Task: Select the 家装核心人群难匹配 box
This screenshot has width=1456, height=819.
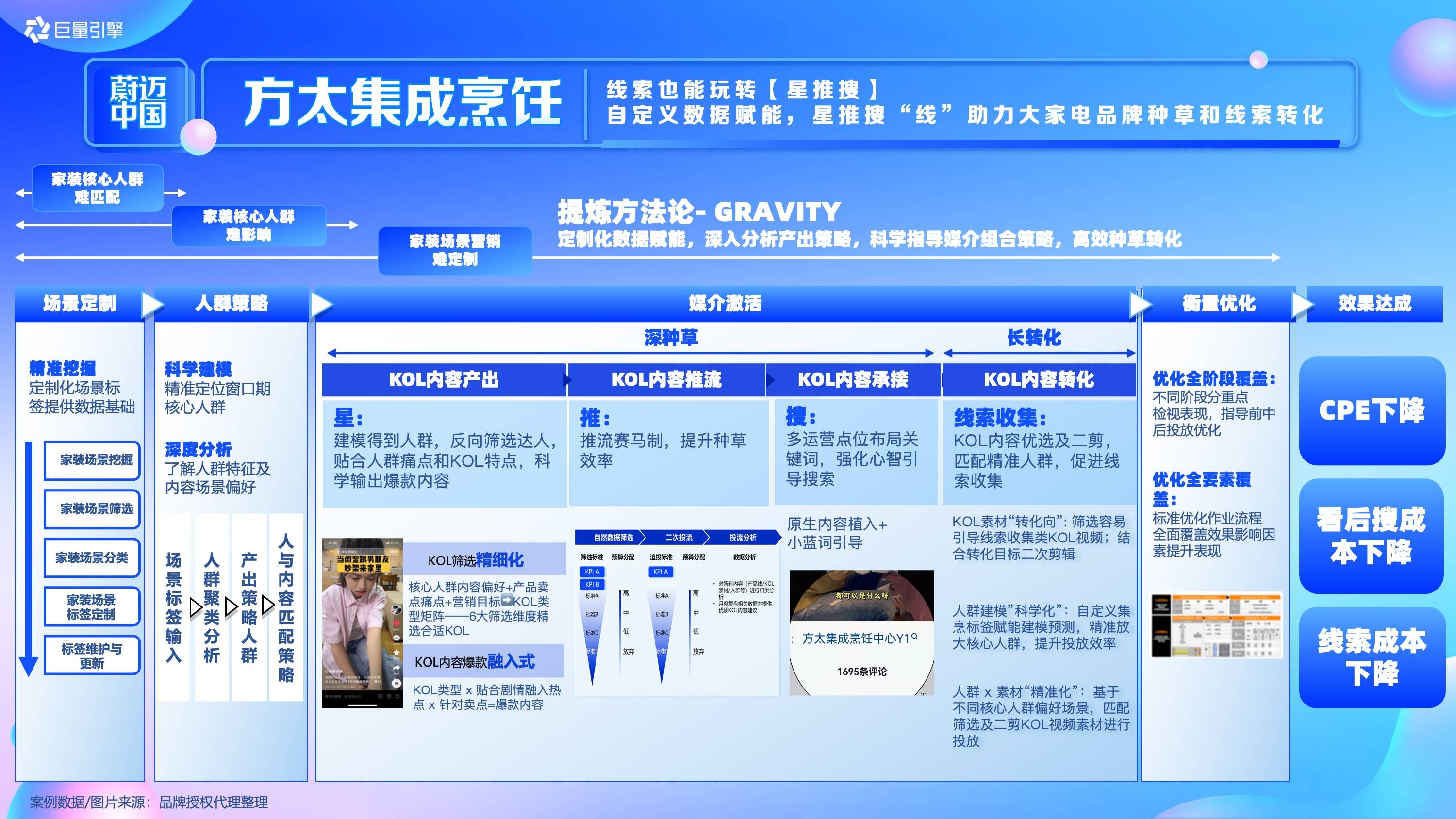Action: tap(97, 188)
